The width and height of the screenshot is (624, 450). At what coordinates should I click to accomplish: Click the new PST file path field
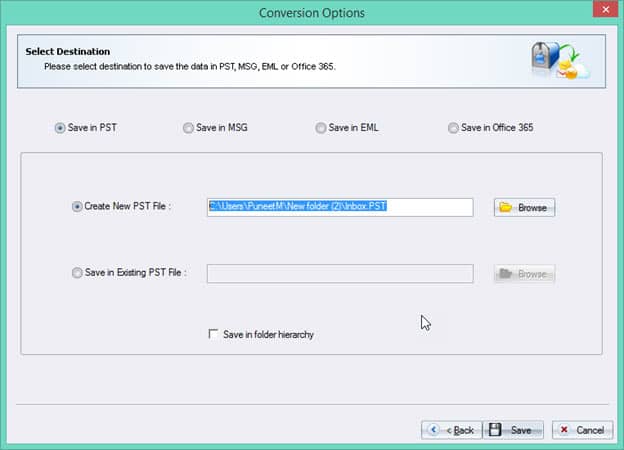340,207
